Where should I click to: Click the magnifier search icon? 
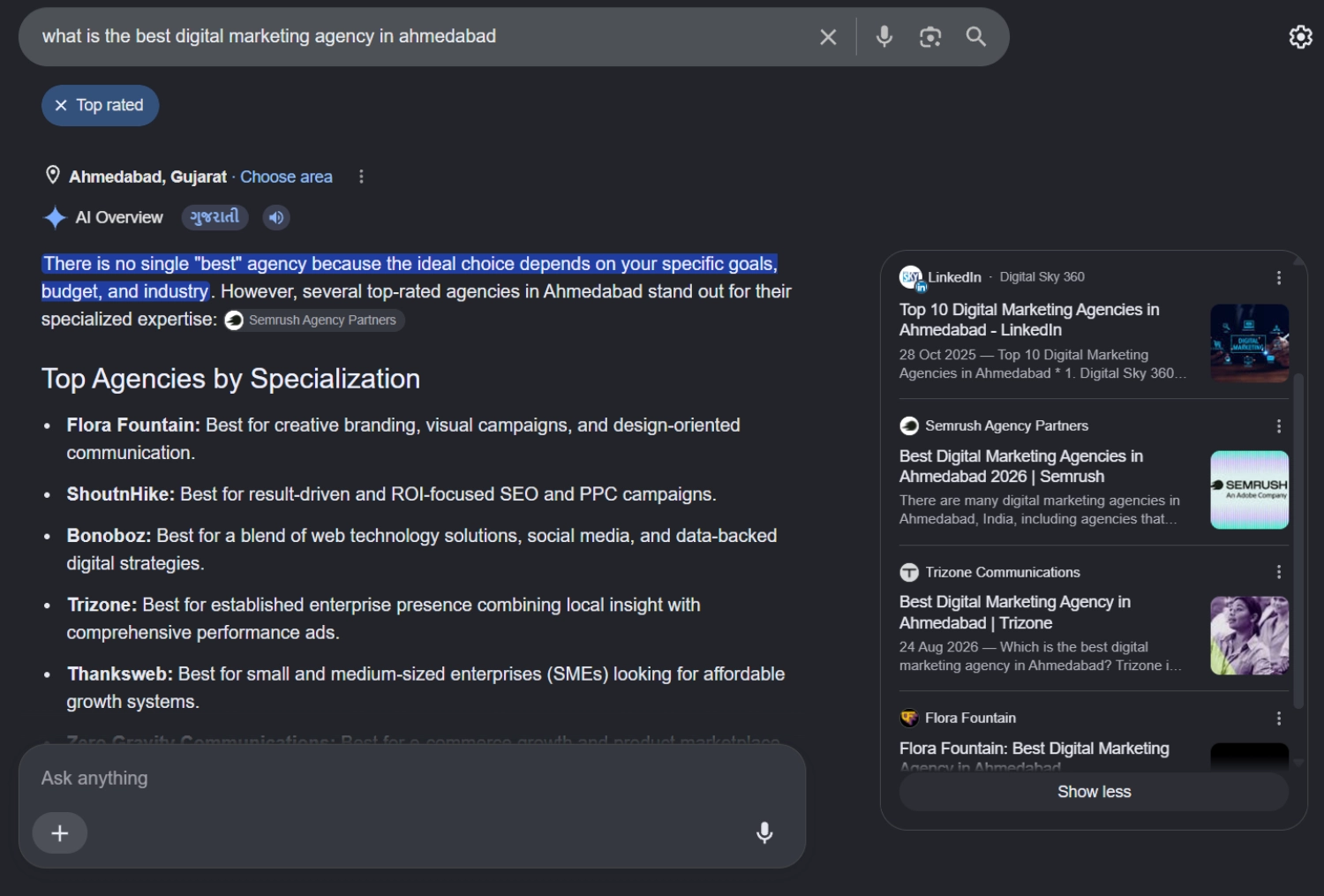[x=975, y=36]
